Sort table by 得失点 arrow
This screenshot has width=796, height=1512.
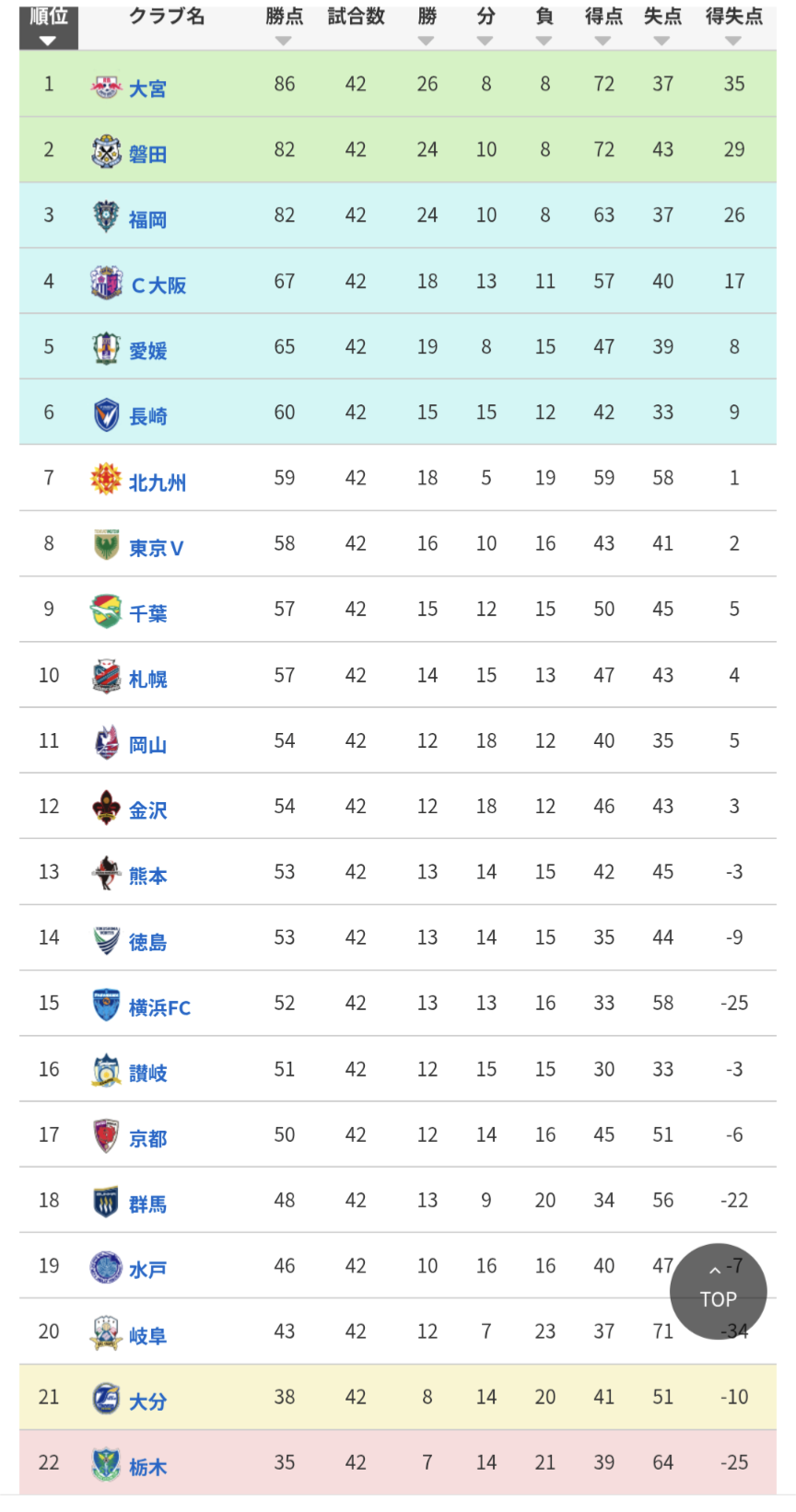pyautogui.click(x=733, y=41)
